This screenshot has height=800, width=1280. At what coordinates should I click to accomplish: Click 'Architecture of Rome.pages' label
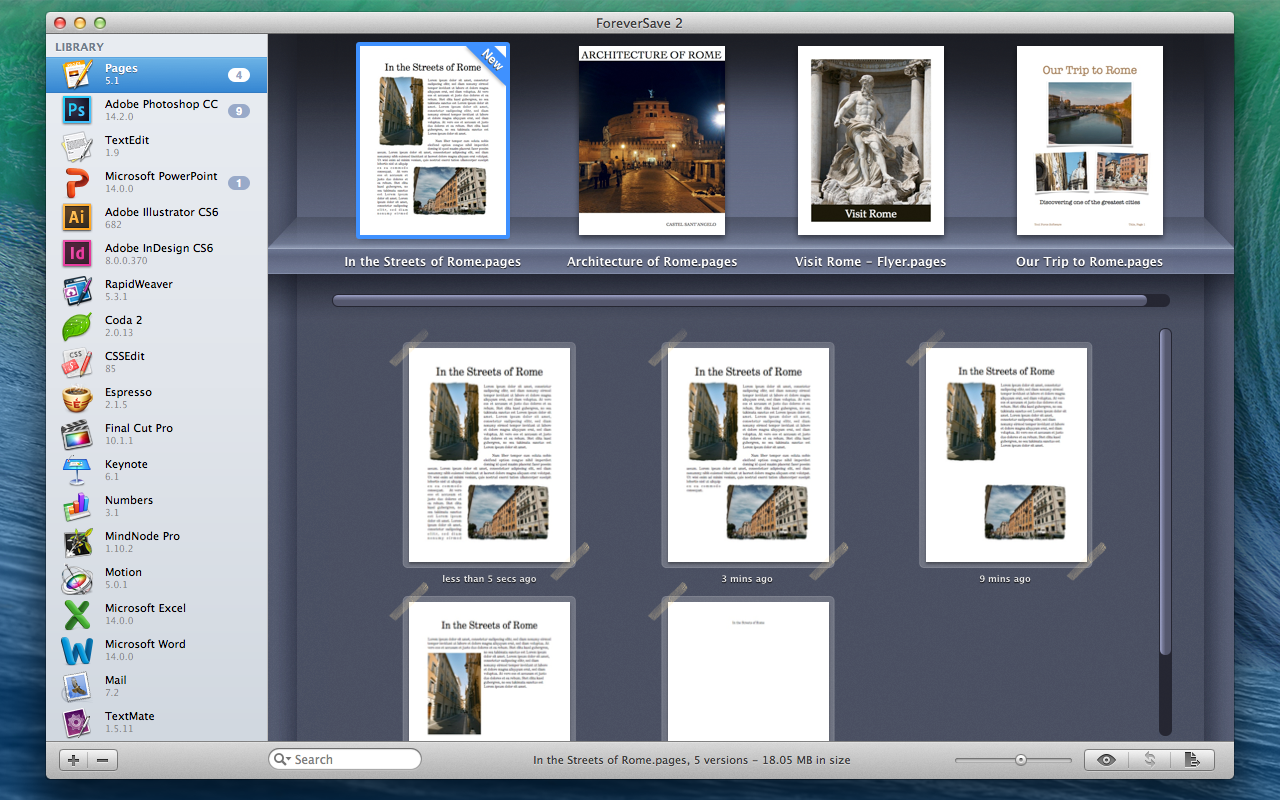coord(652,262)
